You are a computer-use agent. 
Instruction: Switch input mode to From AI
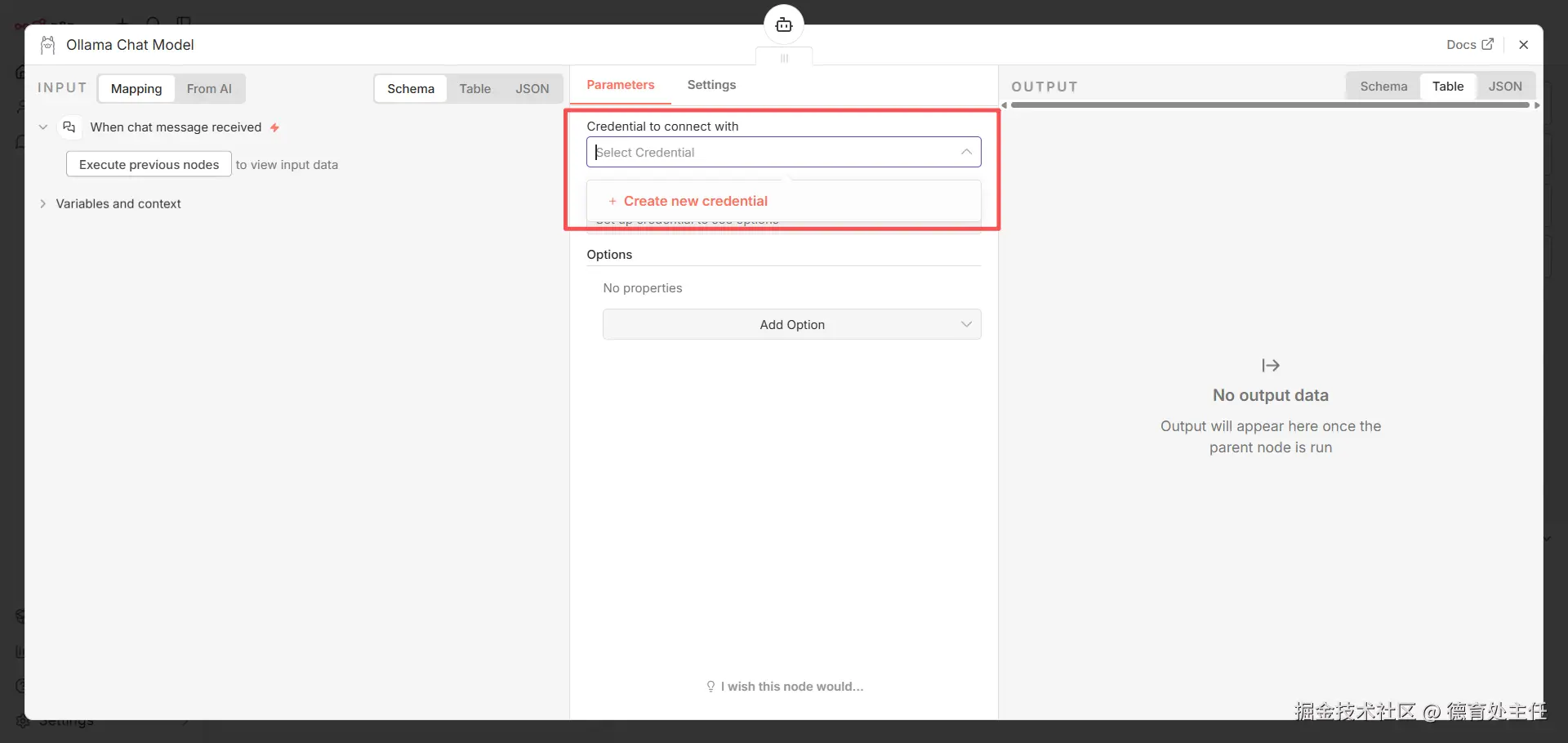209,89
